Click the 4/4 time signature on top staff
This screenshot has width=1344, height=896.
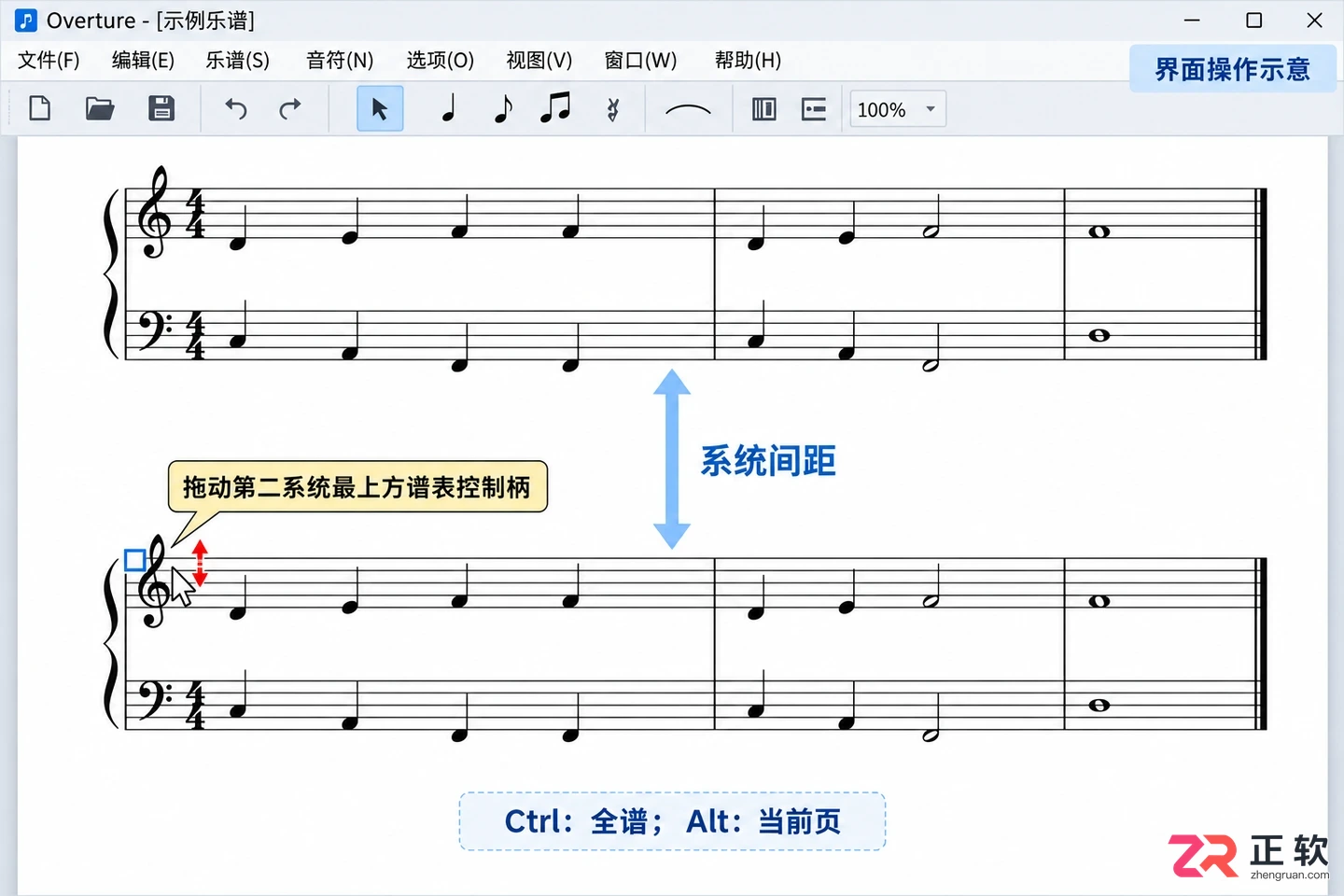[x=196, y=213]
